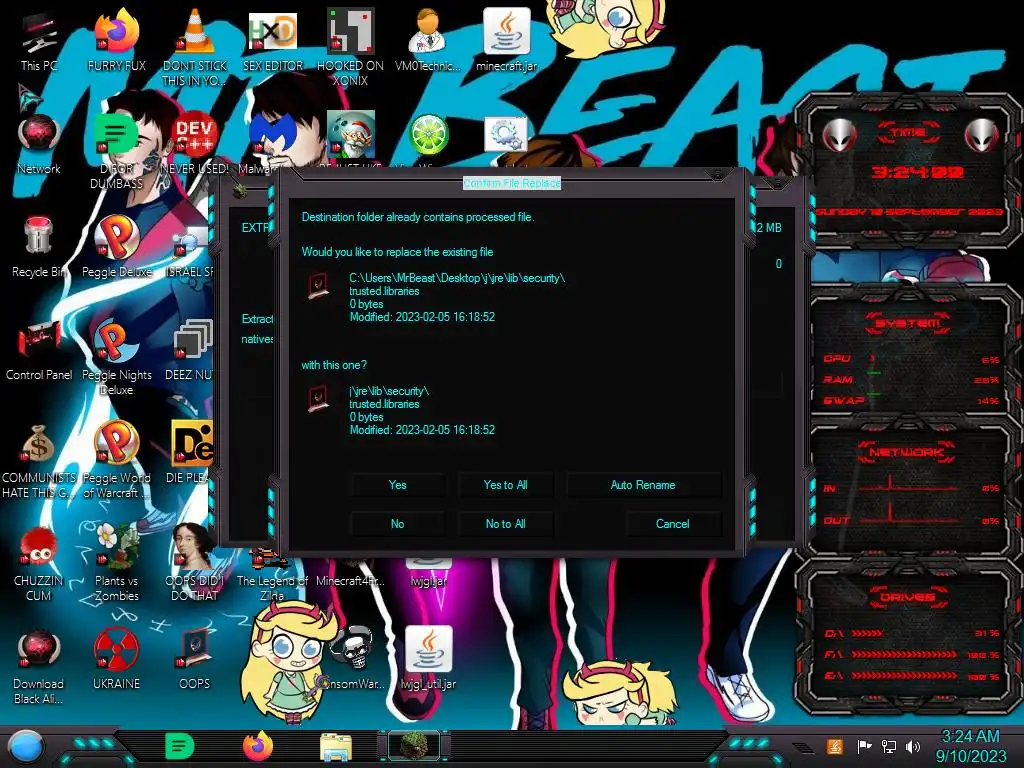Select the VLC cone desktop icon
Screen dimensions: 1024x768
tap(195, 46)
